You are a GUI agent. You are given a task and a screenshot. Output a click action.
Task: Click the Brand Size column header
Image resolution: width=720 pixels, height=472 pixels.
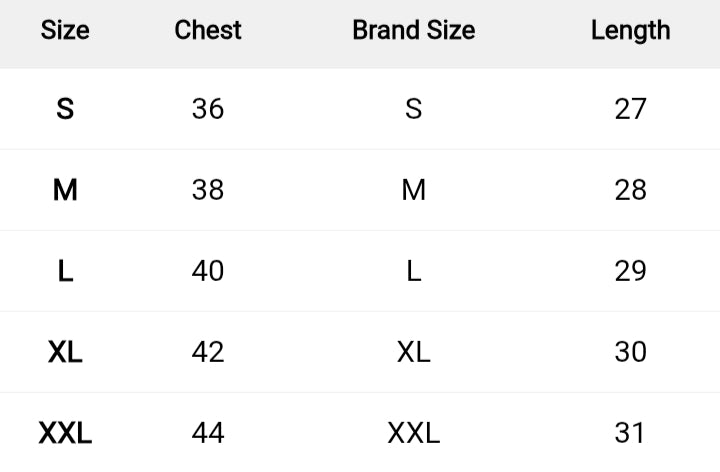(x=414, y=30)
